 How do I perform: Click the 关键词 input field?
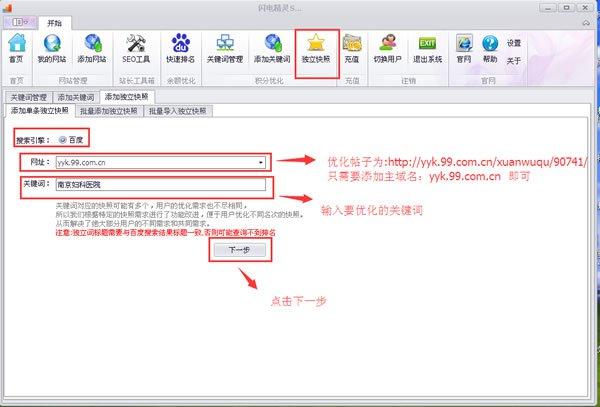click(x=161, y=185)
